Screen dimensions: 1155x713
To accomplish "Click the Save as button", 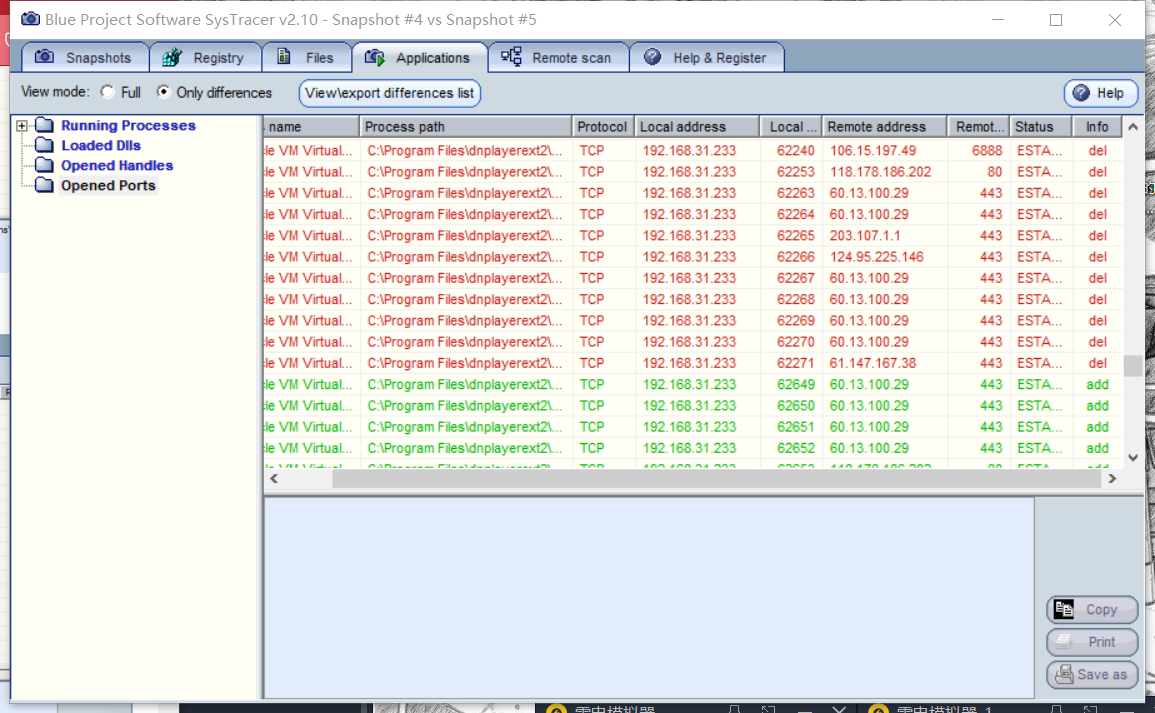I will [x=1092, y=674].
